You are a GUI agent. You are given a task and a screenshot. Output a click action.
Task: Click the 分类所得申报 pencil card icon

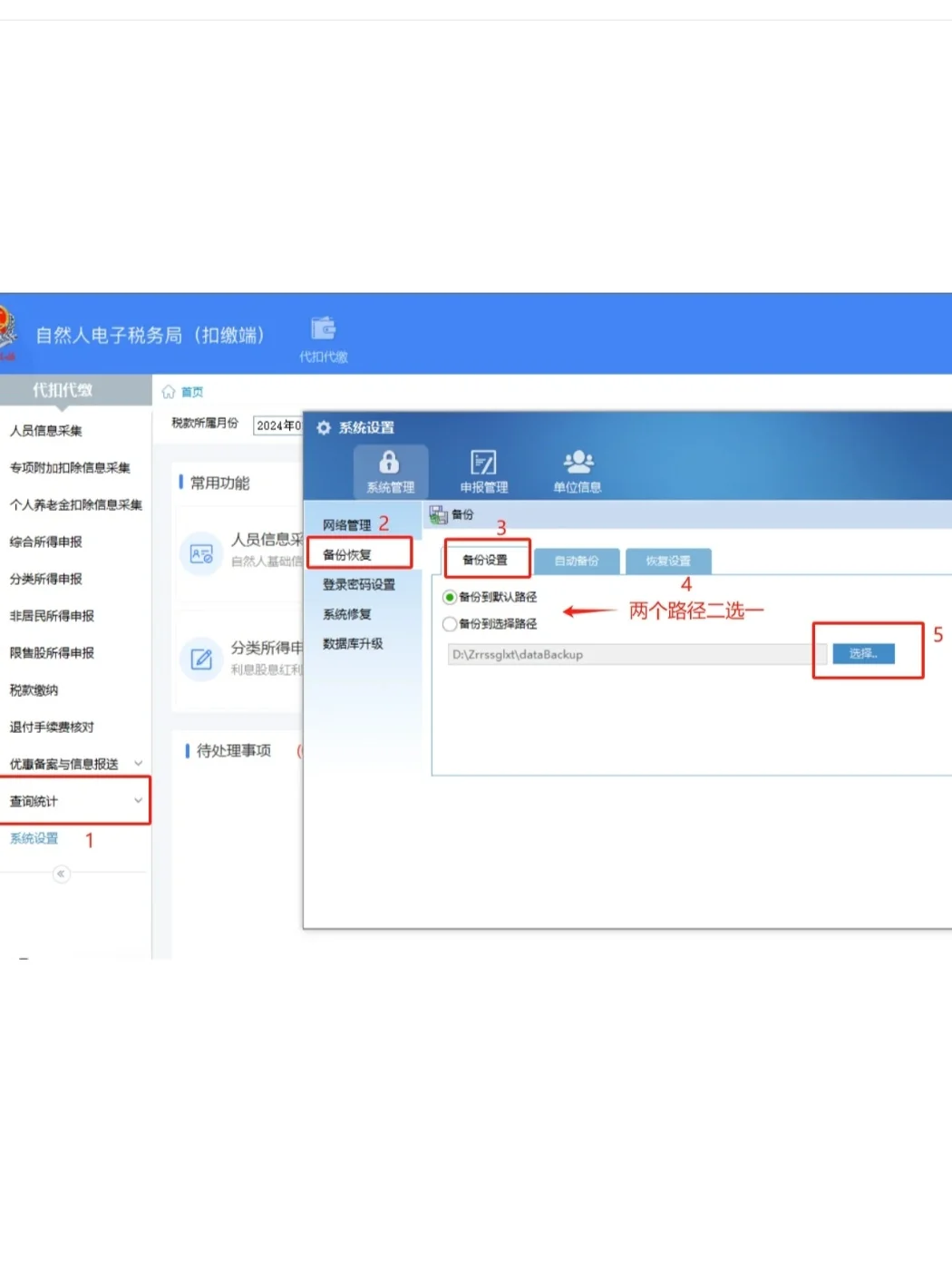pyautogui.click(x=201, y=659)
